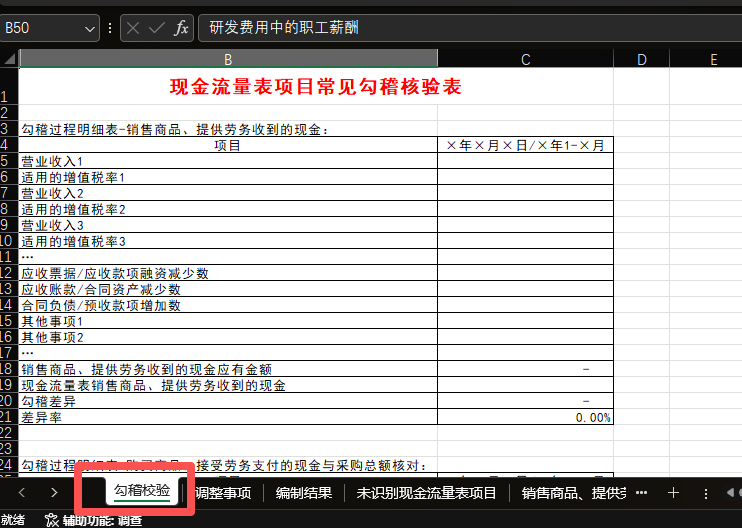The height and width of the screenshot is (528, 742).
Task: Open the 辅助功能: 调查 accessibility status
Action: point(94,520)
